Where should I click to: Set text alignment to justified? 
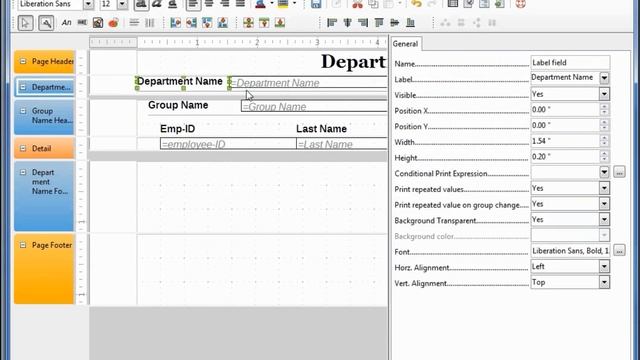point(240,4)
